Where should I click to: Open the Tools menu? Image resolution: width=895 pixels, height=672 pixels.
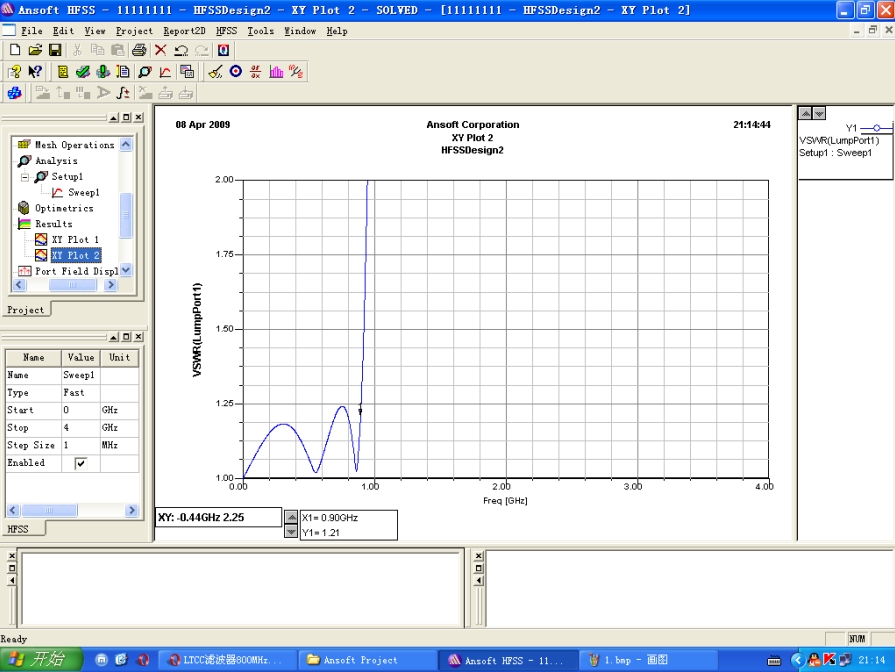pyautogui.click(x=260, y=31)
